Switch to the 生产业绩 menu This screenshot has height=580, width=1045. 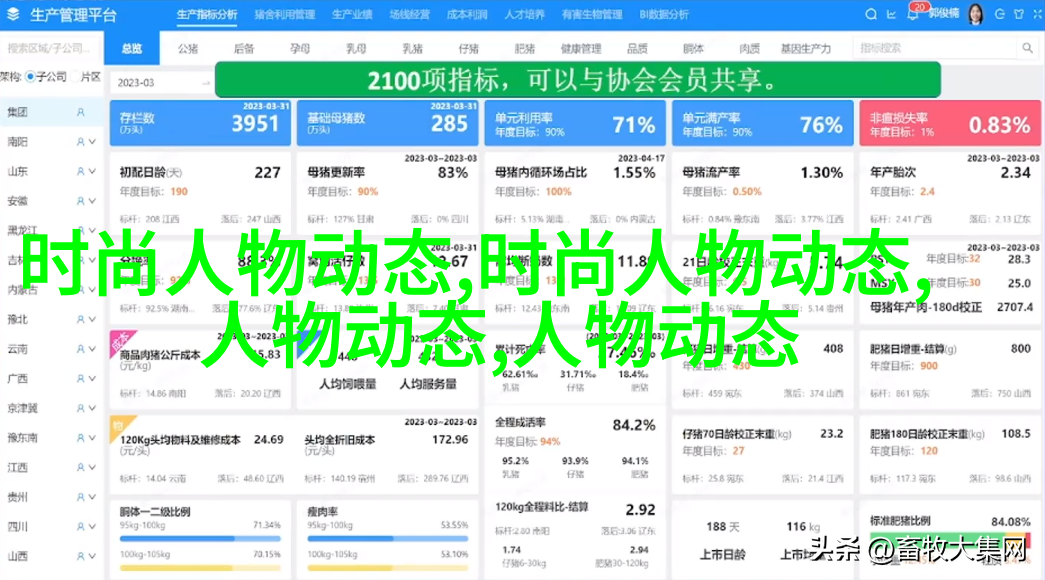click(x=353, y=15)
